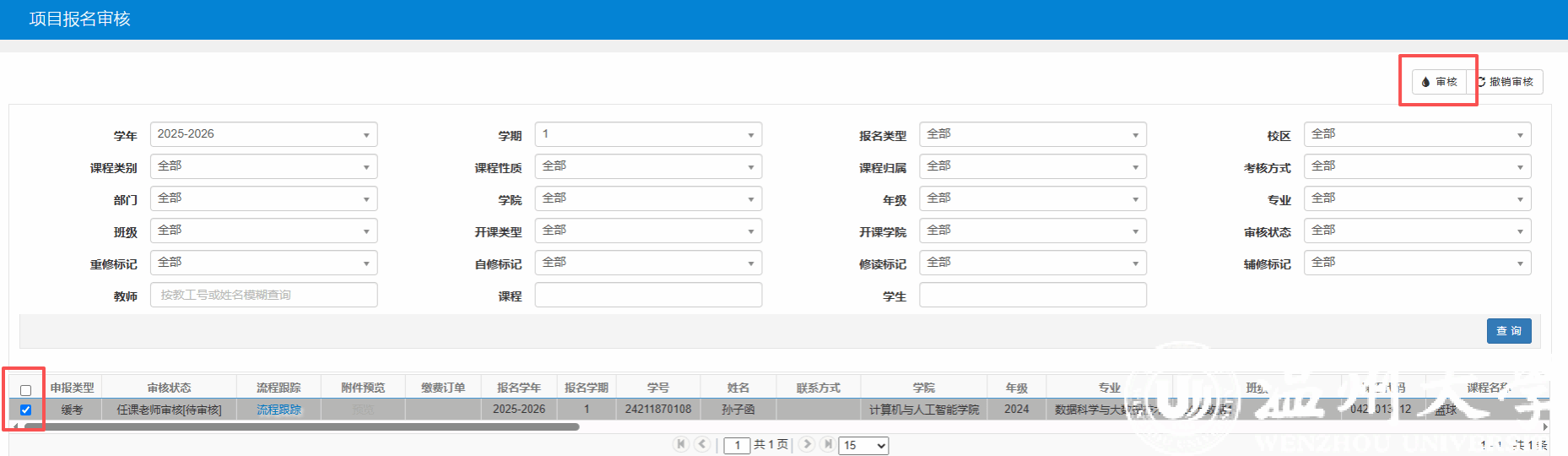
Task: Go to the previous page pagination icon
Action: point(702,444)
